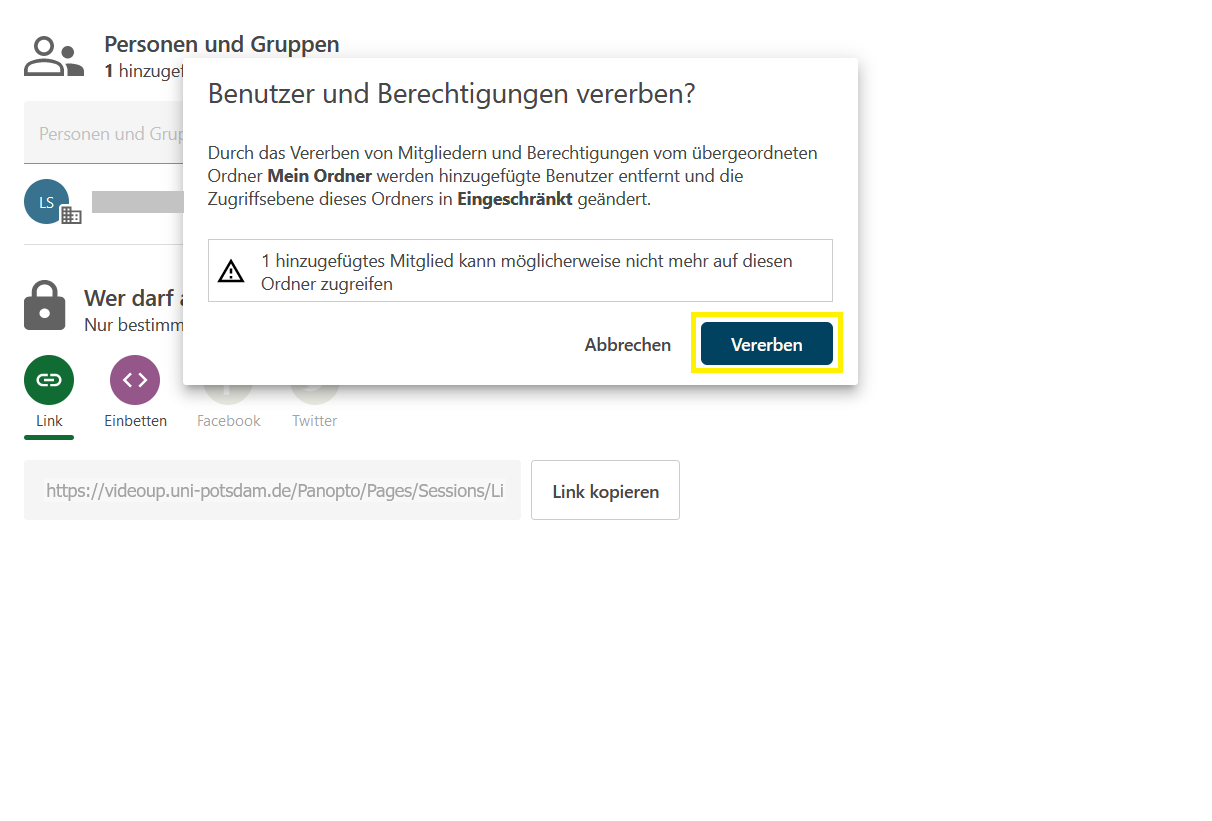Screen dimensions: 1212x821
Task: Open the purple Einbetten embed icon
Action: click(x=135, y=380)
